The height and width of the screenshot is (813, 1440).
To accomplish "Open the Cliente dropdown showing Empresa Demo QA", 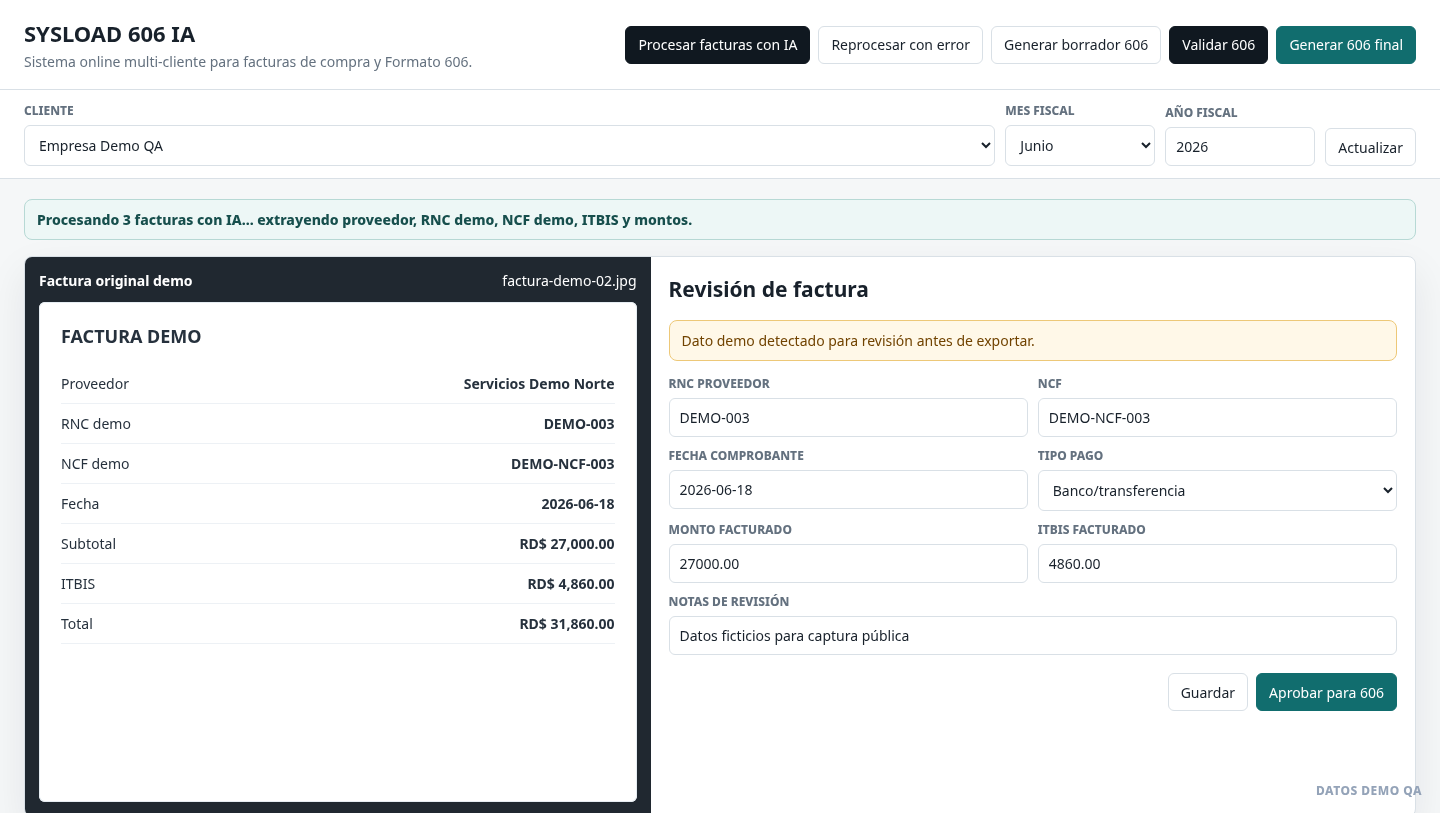I will pos(509,146).
